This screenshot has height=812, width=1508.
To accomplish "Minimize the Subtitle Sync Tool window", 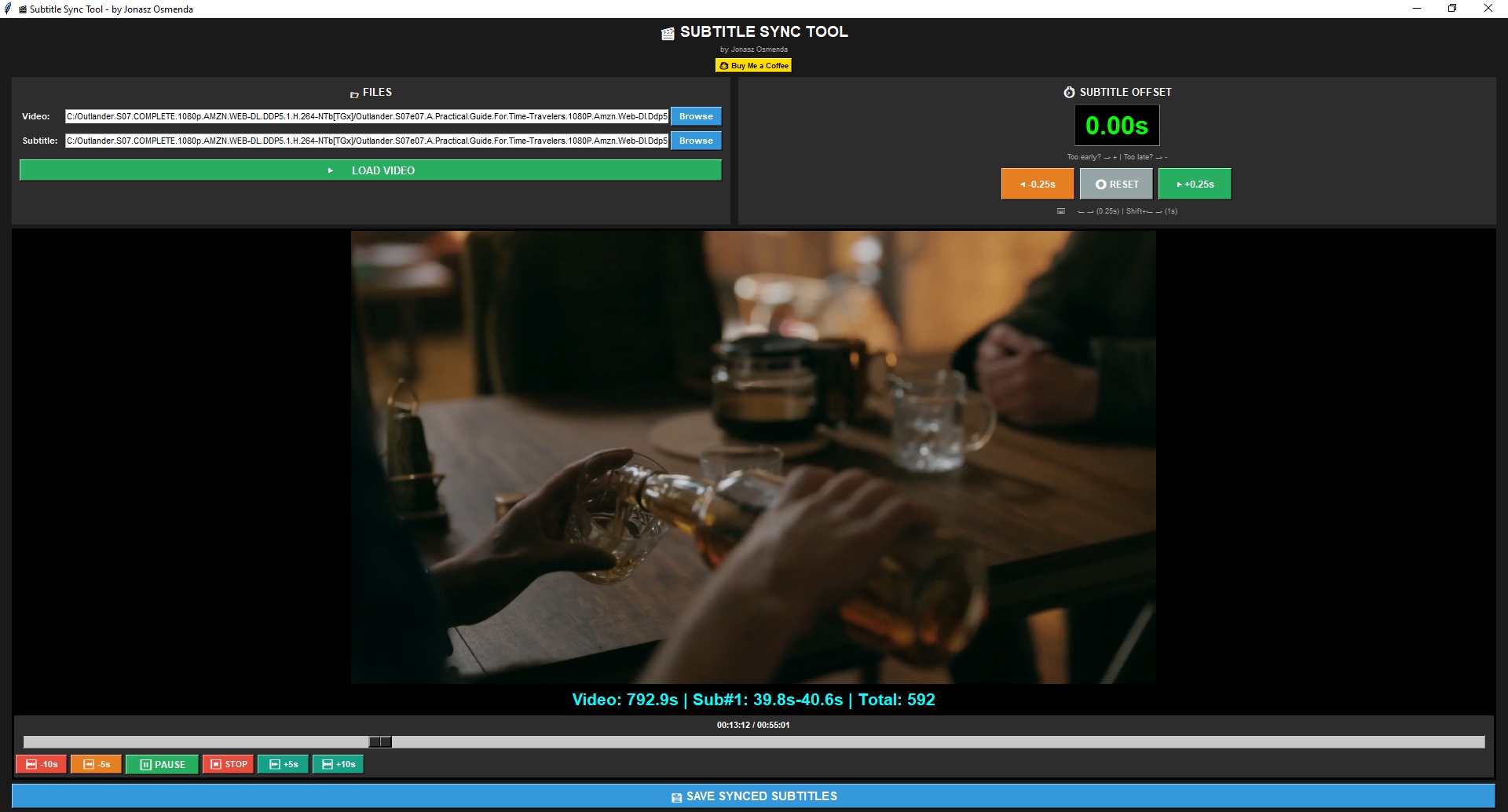I will tap(1417, 9).
